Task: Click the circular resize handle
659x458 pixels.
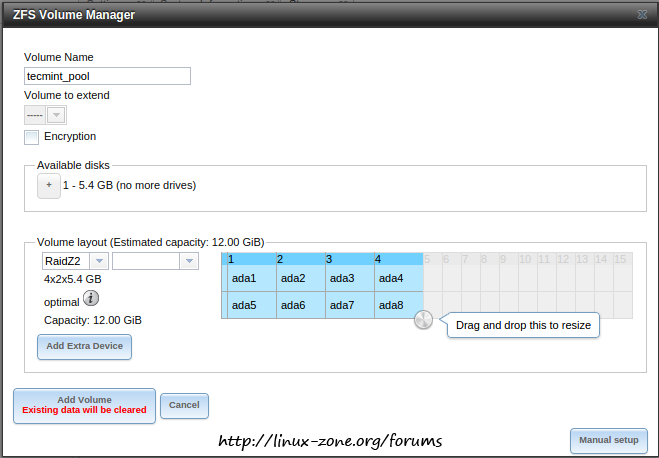Action: click(x=424, y=320)
